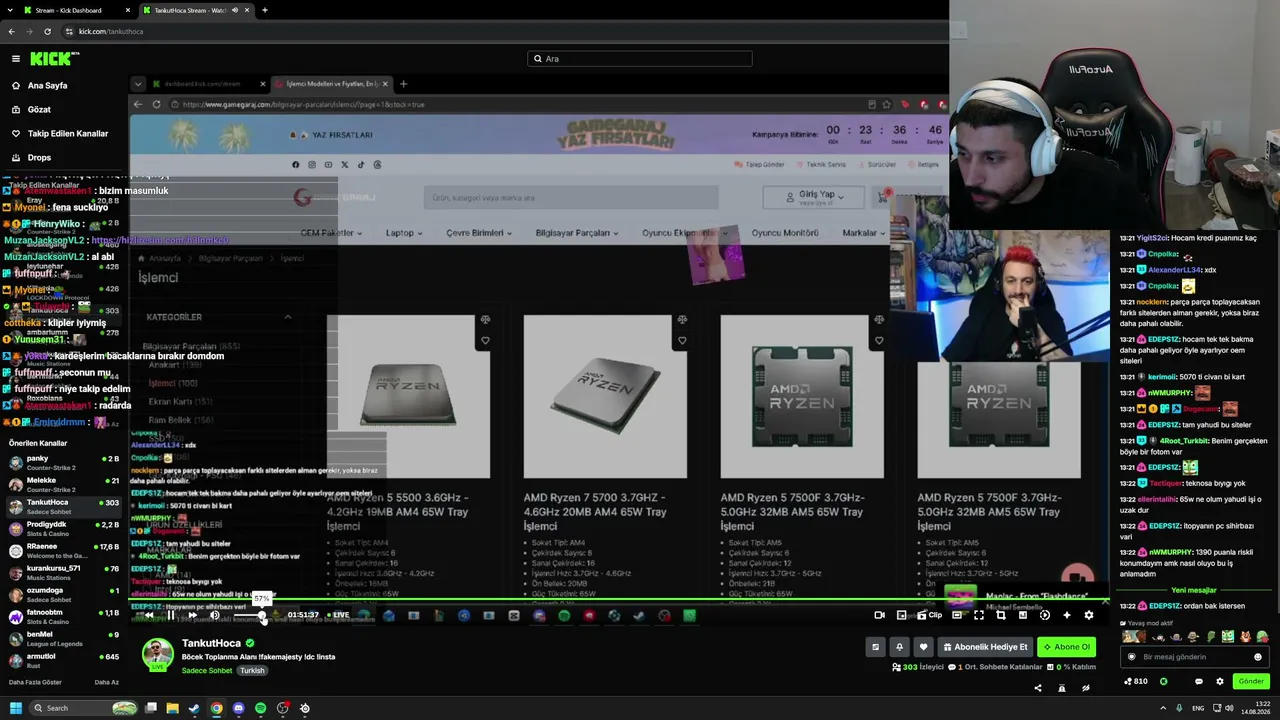This screenshot has height=720, width=1280.
Task: Toggle theater mode in the player
Action: (x=957, y=615)
